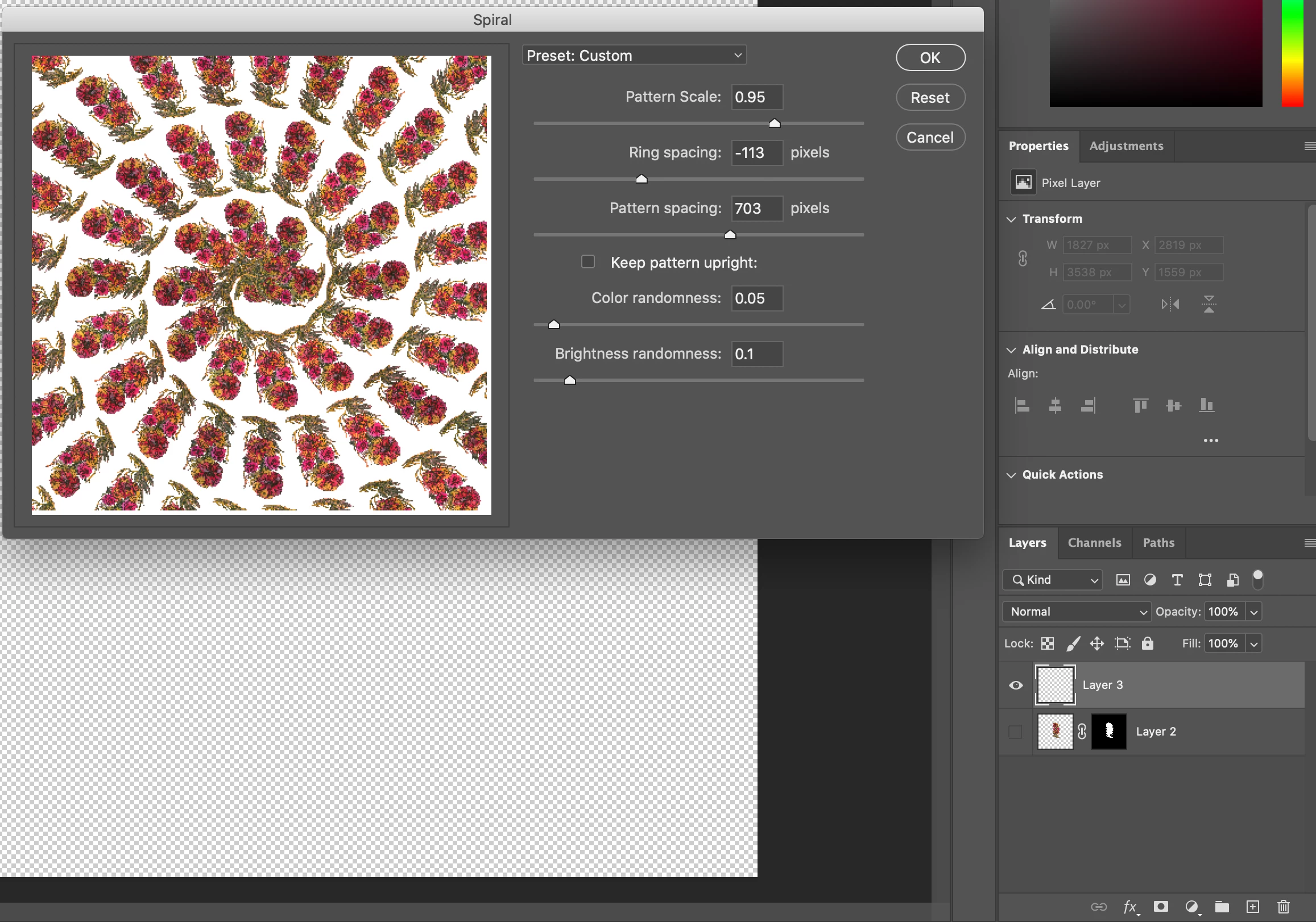The image size is (1316, 922).
Task: Click the Pattern Scale slider handle
Action: (775, 123)
